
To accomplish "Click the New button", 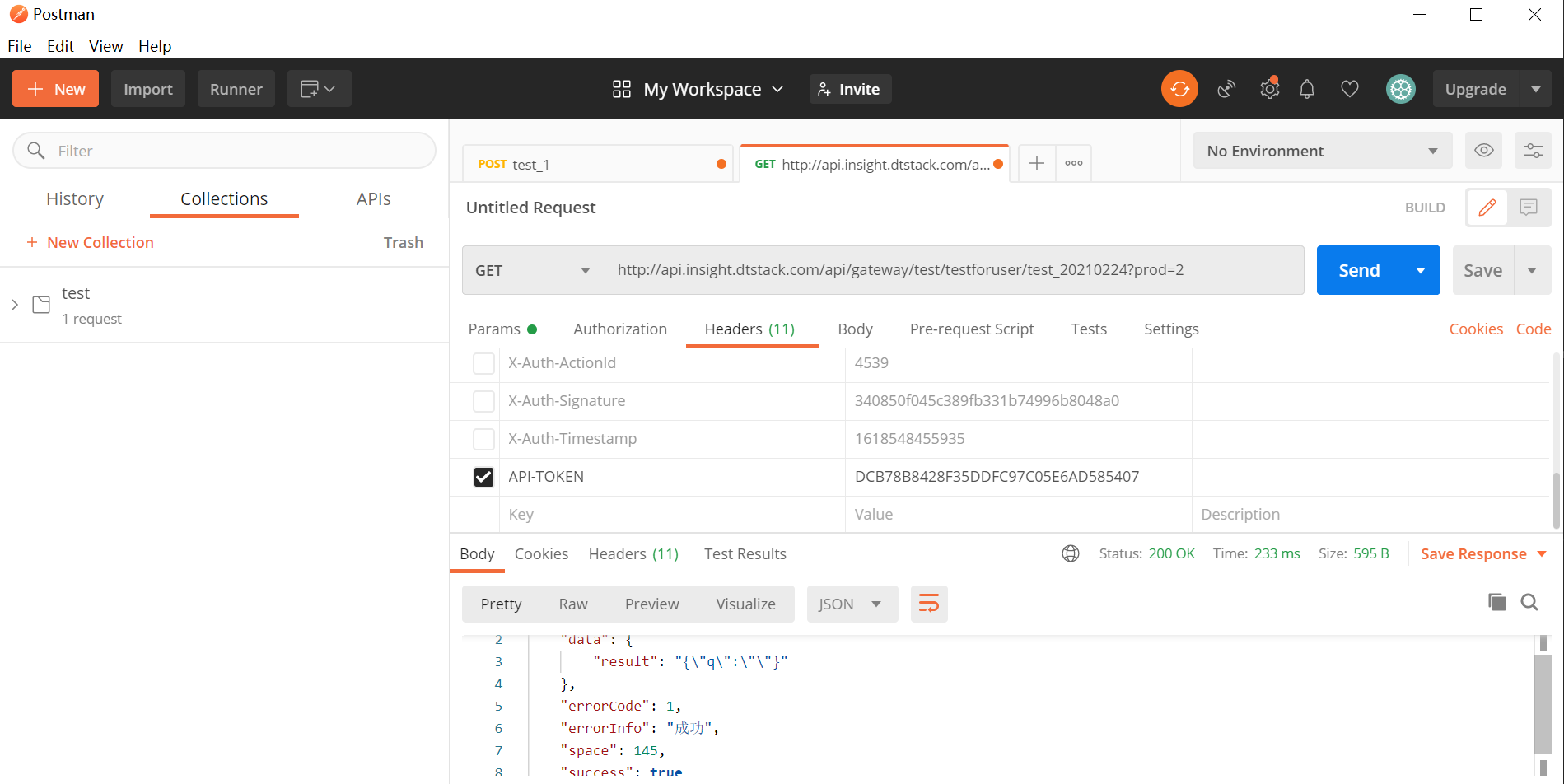I will pos(55,89).
